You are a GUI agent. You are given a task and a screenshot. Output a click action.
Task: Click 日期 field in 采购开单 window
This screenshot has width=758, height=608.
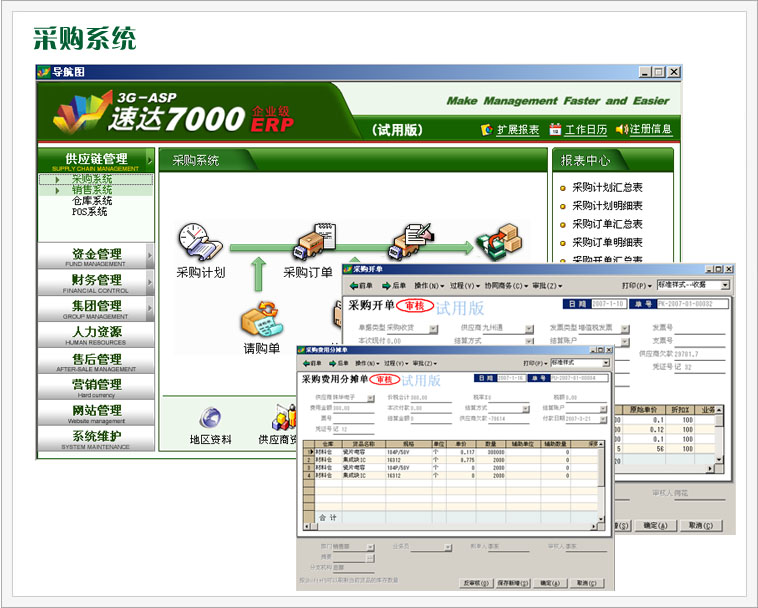[609, 304]
